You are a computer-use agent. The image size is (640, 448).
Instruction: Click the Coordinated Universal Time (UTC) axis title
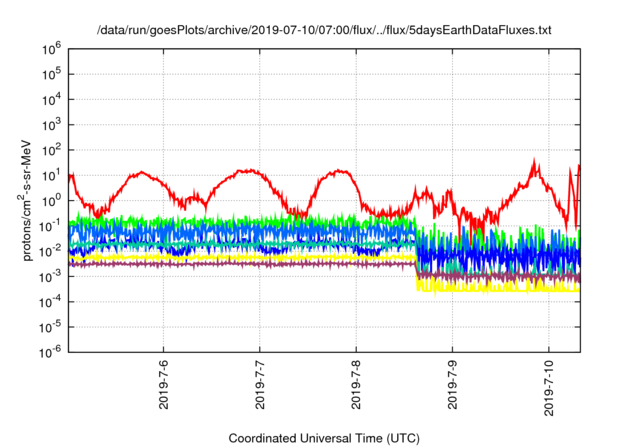pyautogui.click(x=324, y=438)
